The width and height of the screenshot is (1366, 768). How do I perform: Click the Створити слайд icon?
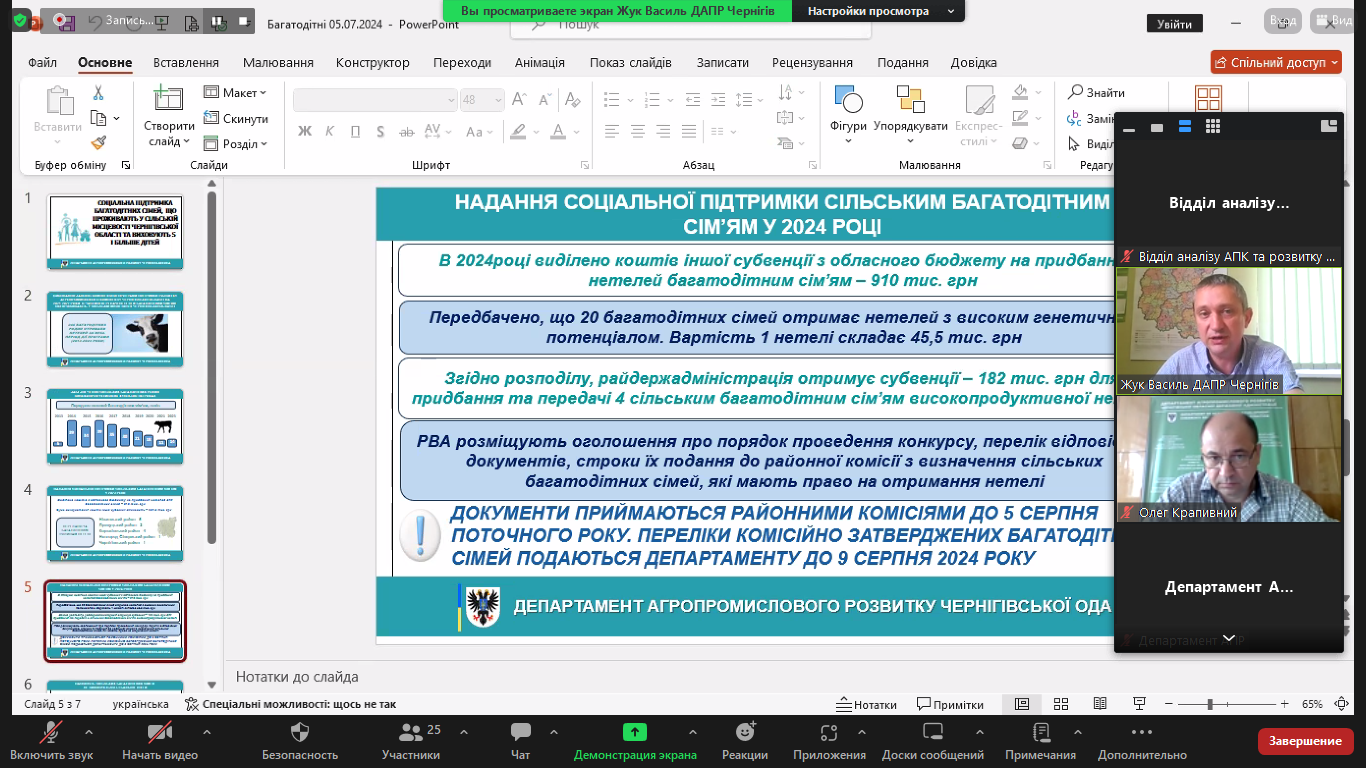point(168,99)
